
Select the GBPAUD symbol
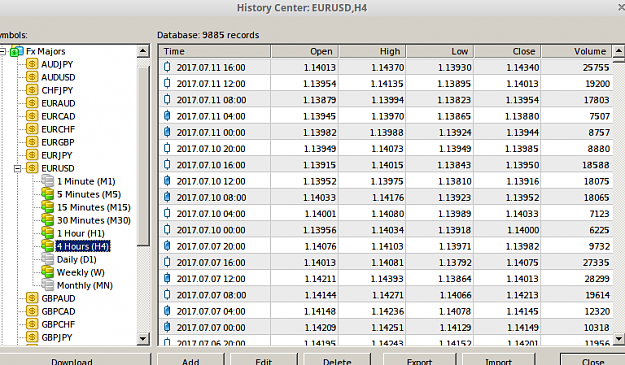pyautogui.click(x=58, y=298)
